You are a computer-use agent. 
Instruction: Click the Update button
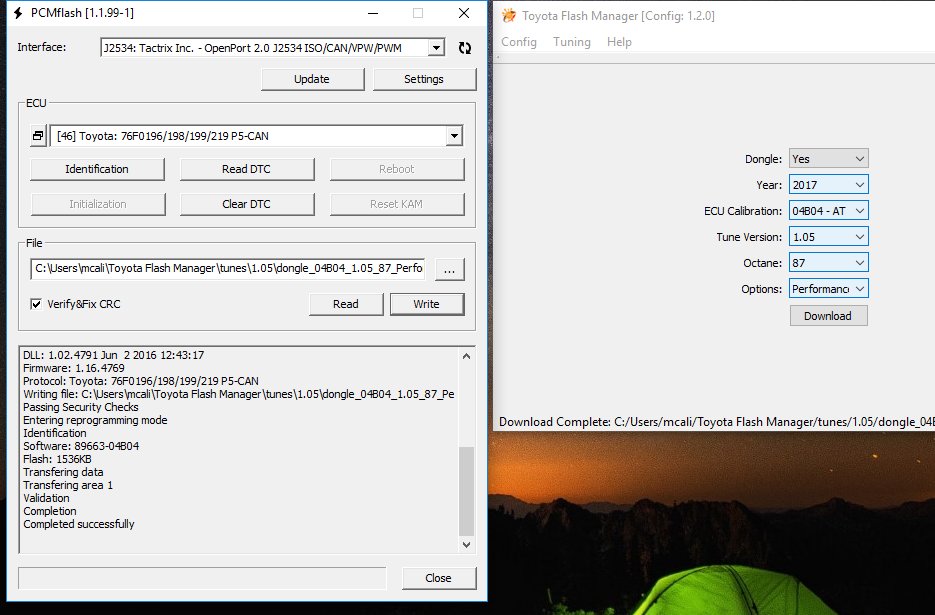pyautogui.click(x=312, y=79)
